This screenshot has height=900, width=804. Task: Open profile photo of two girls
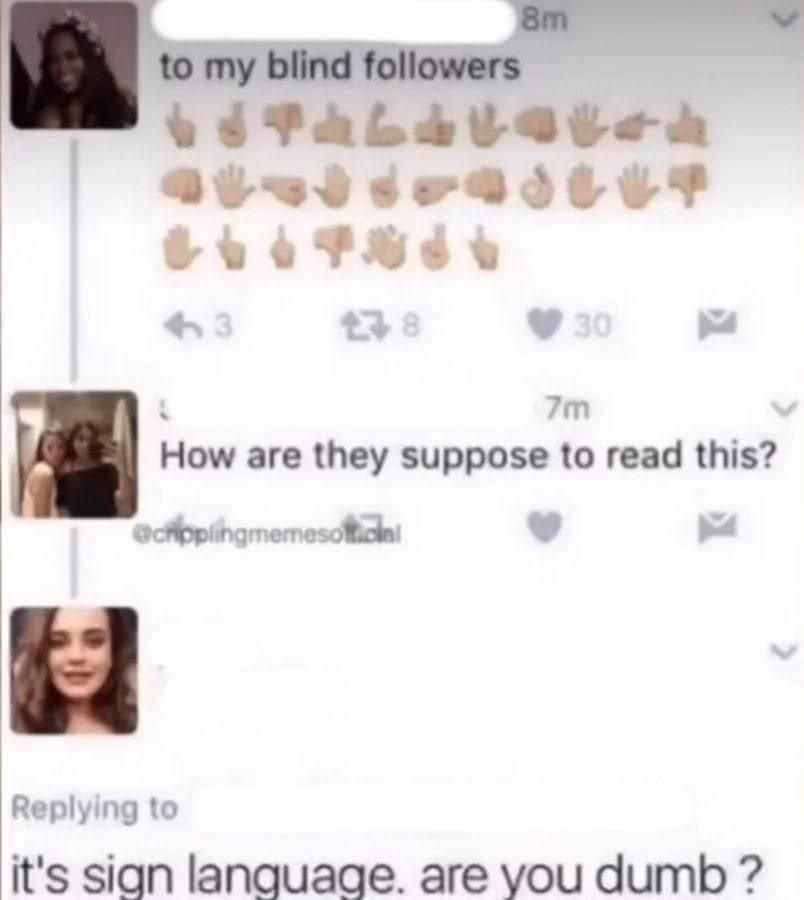[74, 455]
